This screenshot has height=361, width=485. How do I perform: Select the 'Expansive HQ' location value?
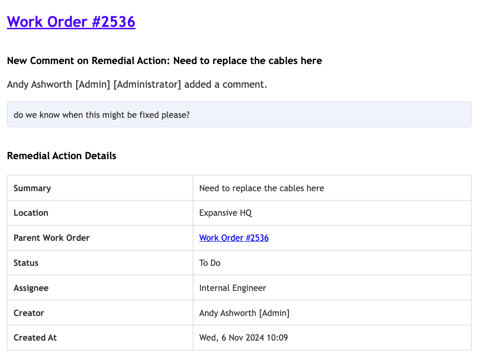(x=225, y=213)
